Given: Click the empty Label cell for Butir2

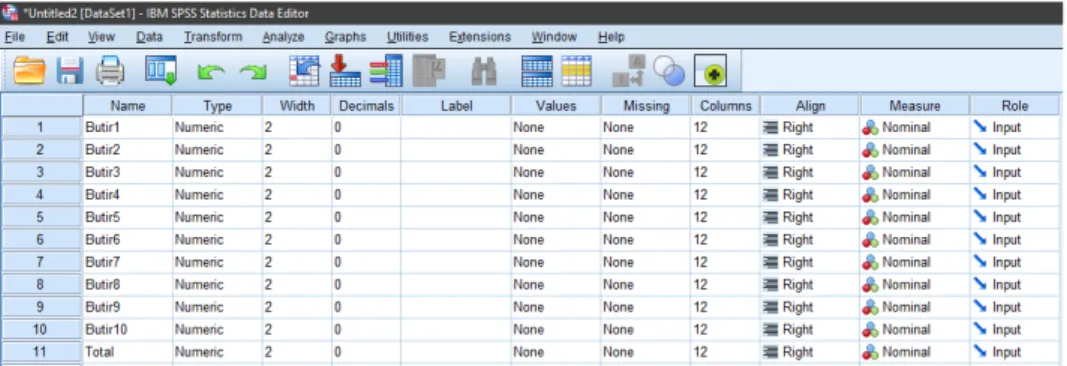Looking at the screenshot, I should click(x=457, y=150).
